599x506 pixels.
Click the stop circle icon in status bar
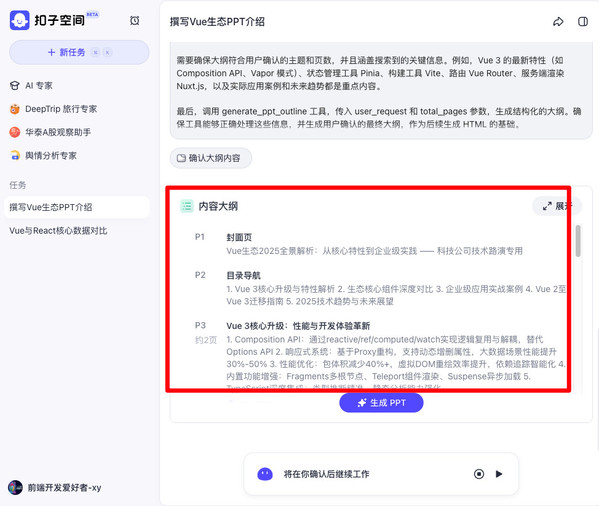[479, 474]
